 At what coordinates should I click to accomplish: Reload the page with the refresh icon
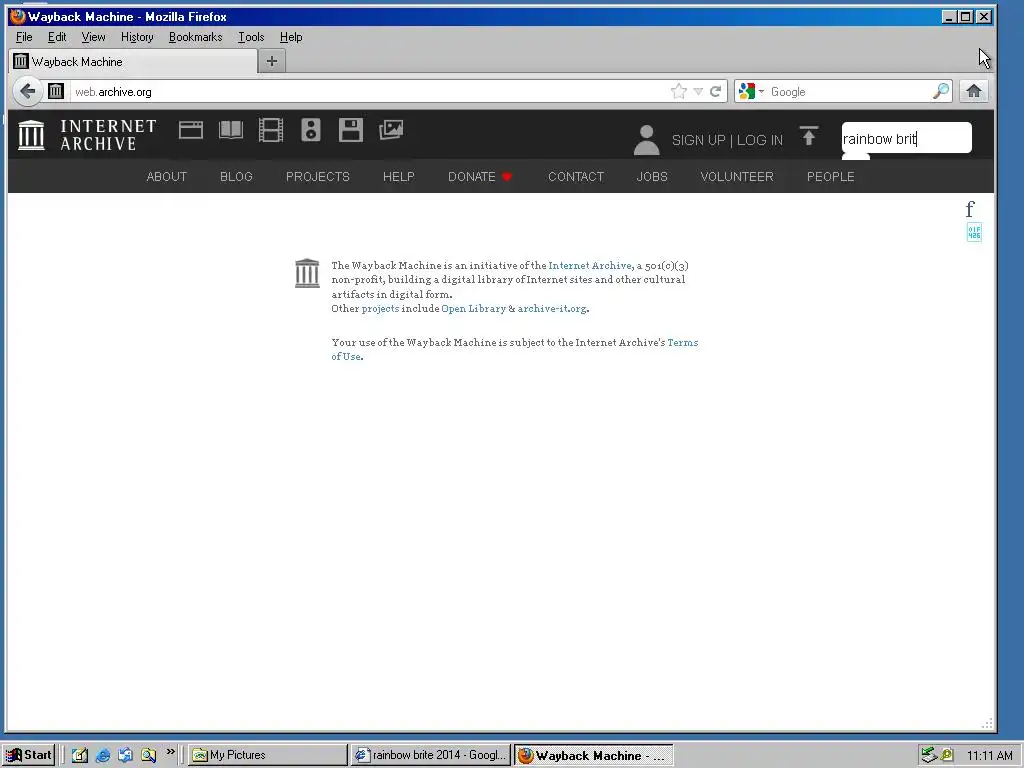click(716, 91)
